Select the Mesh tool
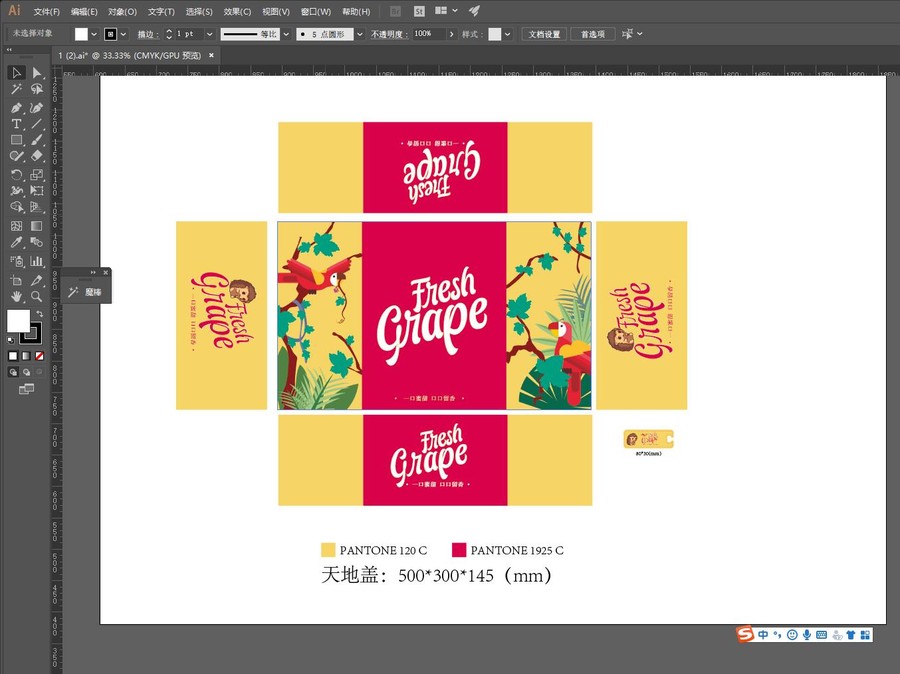The width and height of the screenshot is (900, 674). click(x=16, y=226)
